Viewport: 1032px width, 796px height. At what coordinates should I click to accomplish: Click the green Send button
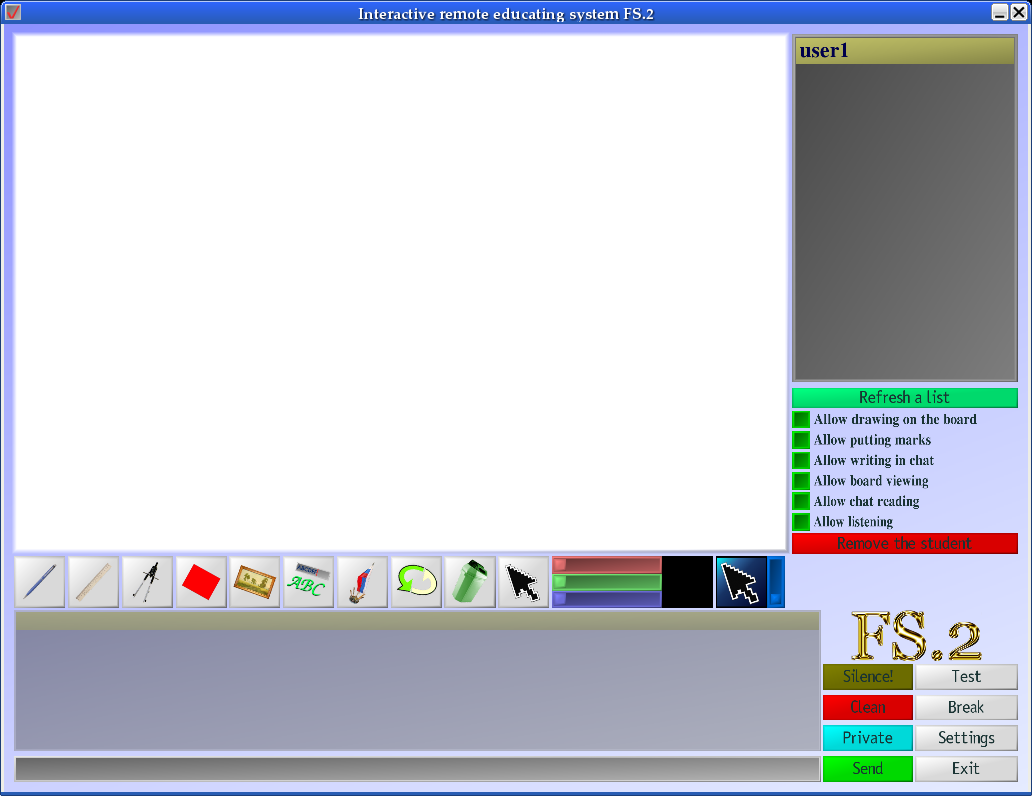tap(867, 768)
